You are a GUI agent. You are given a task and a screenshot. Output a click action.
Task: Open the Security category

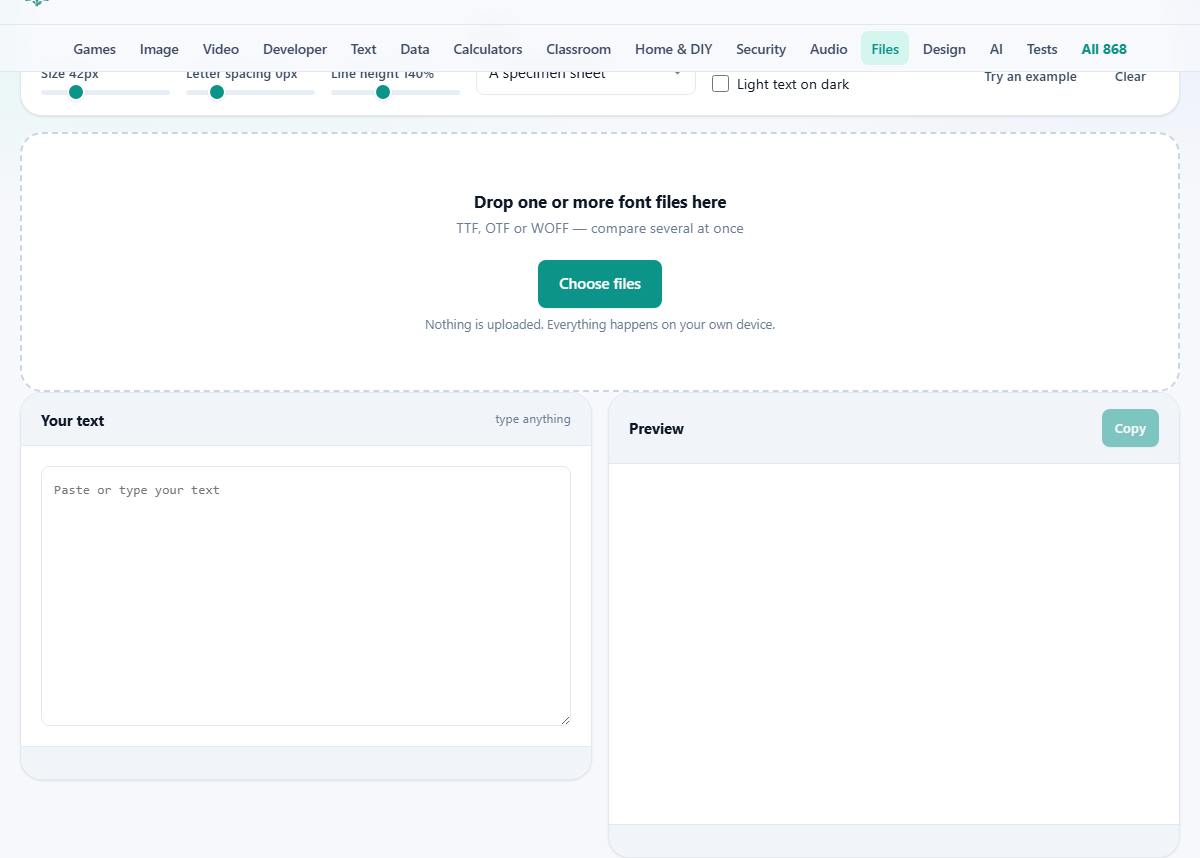[761, 49]
